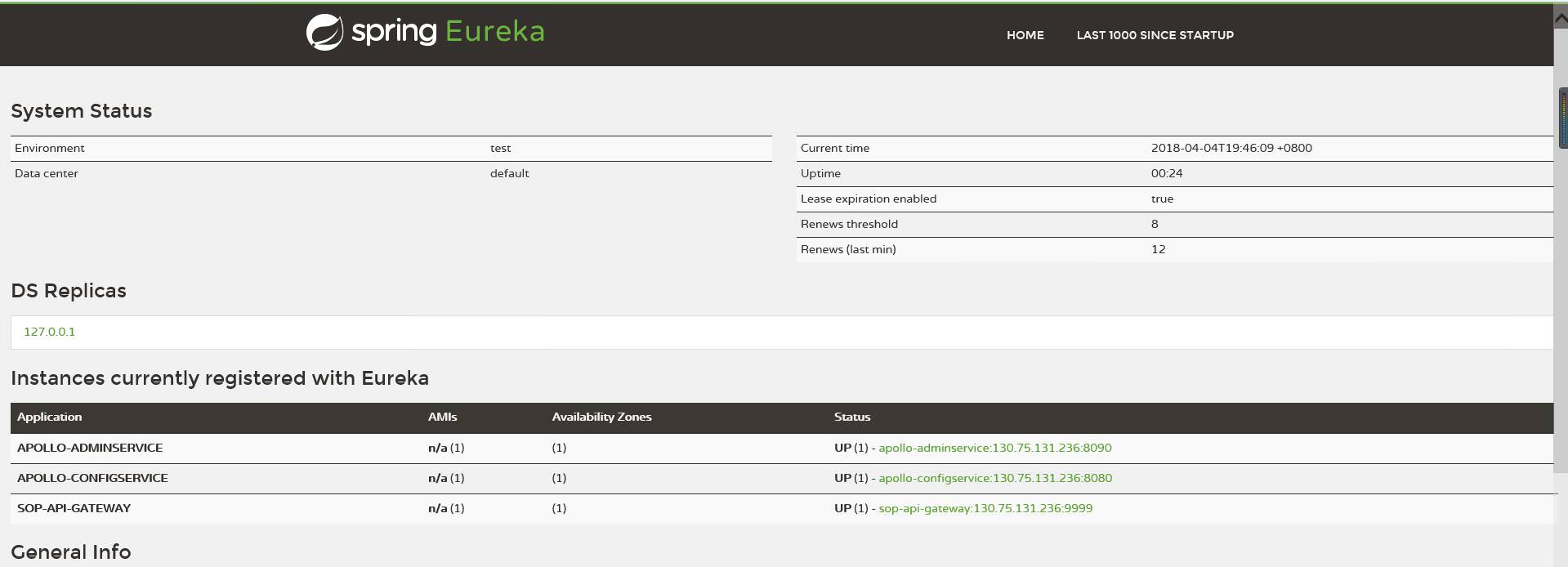1568x567 pixels.
Task: Click the Availability Zones column header
Action: (601, 417)
